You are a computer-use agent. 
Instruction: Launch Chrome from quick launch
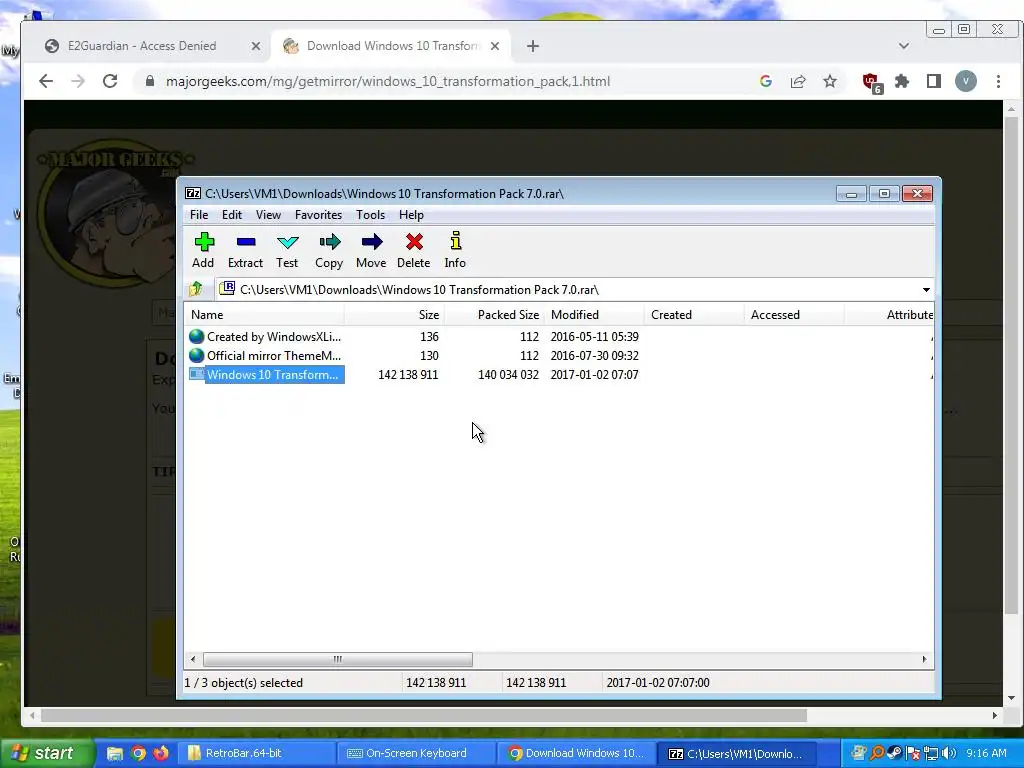(138, 754)
